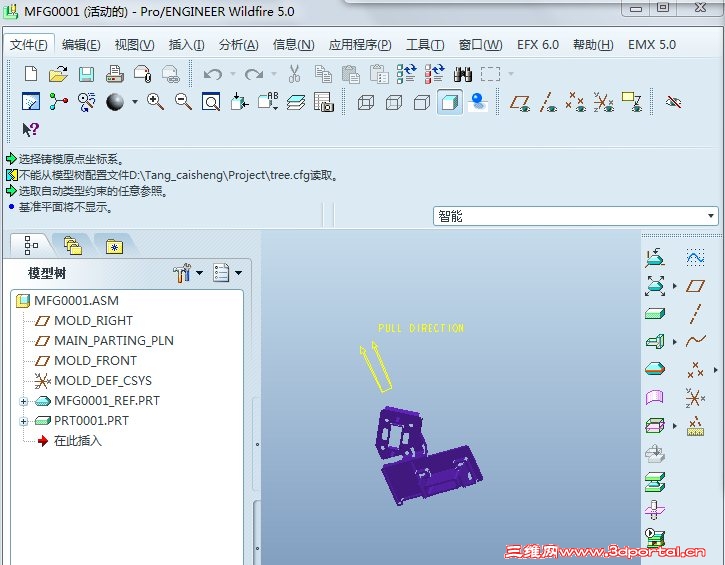Select MOLD_RIGHT datum plane in tree

pyautogui.click(x=84, y=320)
